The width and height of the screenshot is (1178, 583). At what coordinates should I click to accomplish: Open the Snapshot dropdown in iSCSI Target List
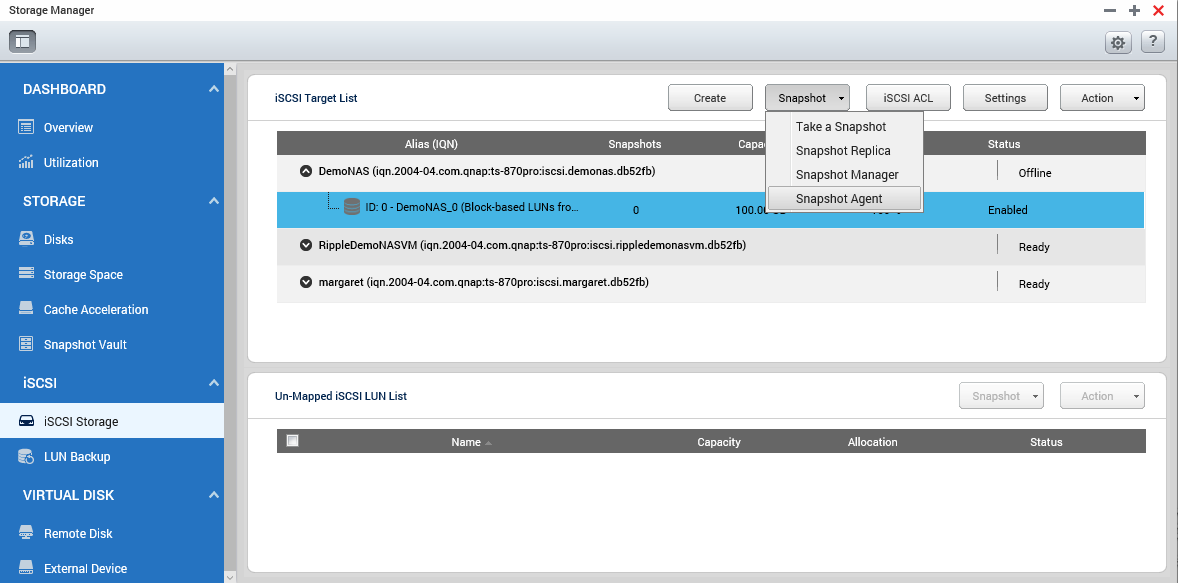(808, 98)
